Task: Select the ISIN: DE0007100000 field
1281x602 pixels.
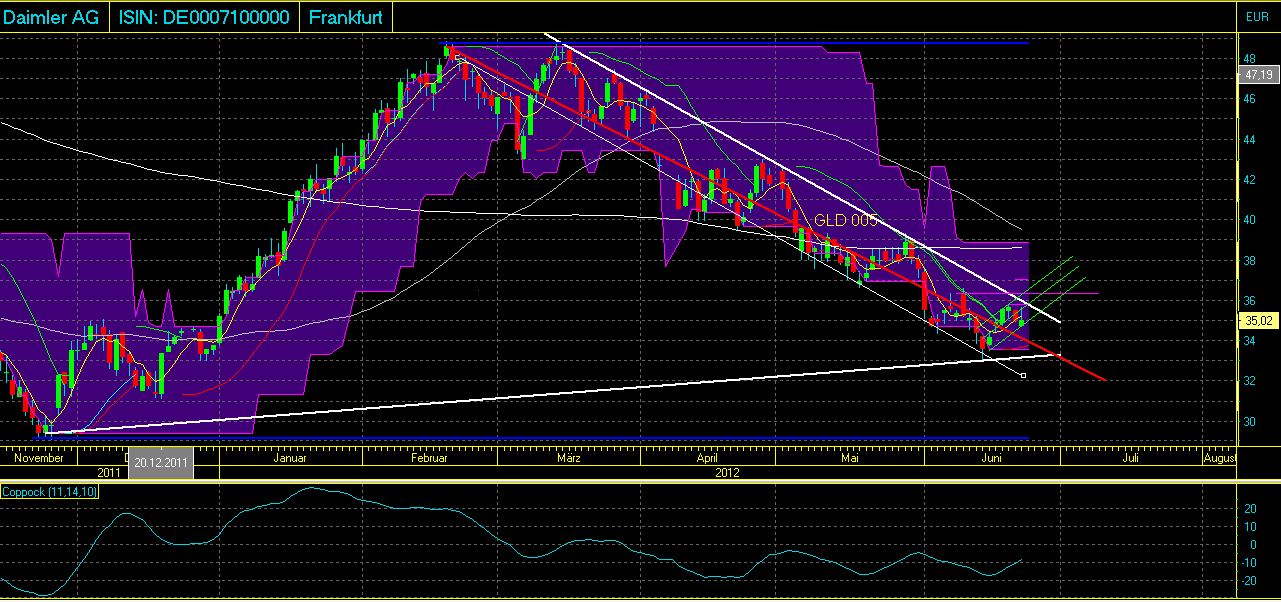Action: tap(205, 17)
